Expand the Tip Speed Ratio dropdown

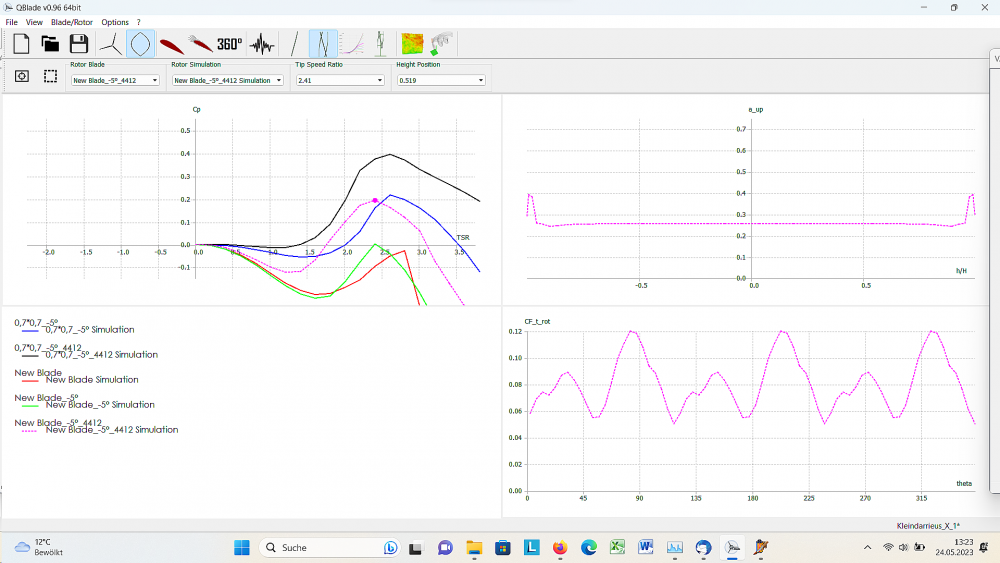[340, 80]
